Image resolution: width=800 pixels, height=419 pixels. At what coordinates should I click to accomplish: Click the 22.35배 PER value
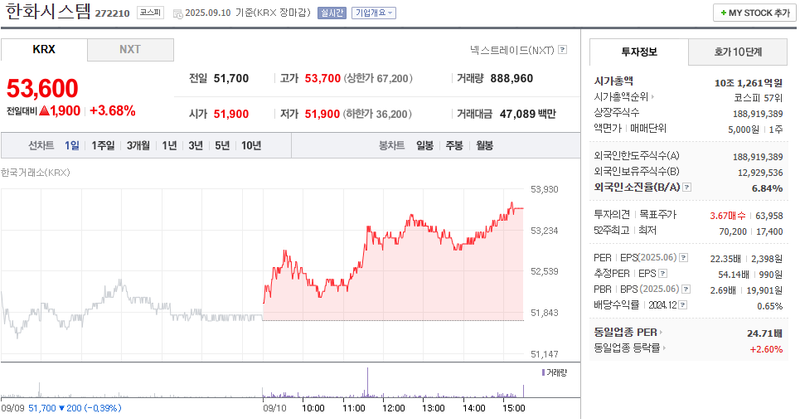click(725, 259)
